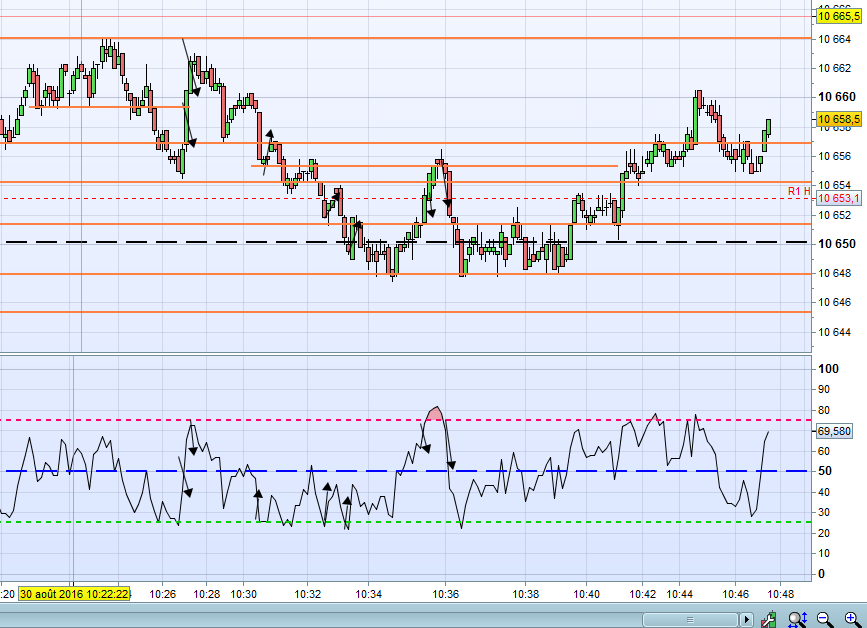Click the 50 midline label on oscillator scale

pyautogui.click(x=825, y=471)
